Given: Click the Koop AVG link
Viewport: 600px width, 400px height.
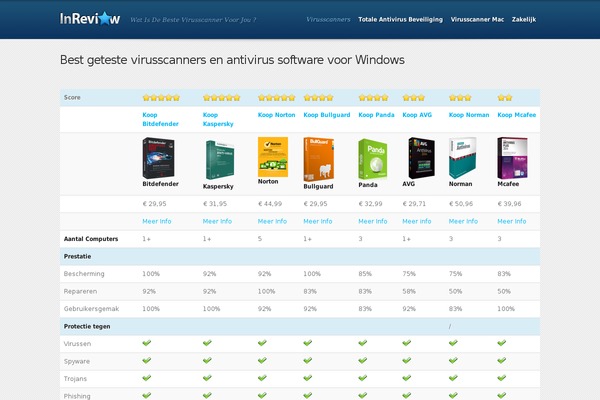Looking at the screenshot, I should 417,115.
